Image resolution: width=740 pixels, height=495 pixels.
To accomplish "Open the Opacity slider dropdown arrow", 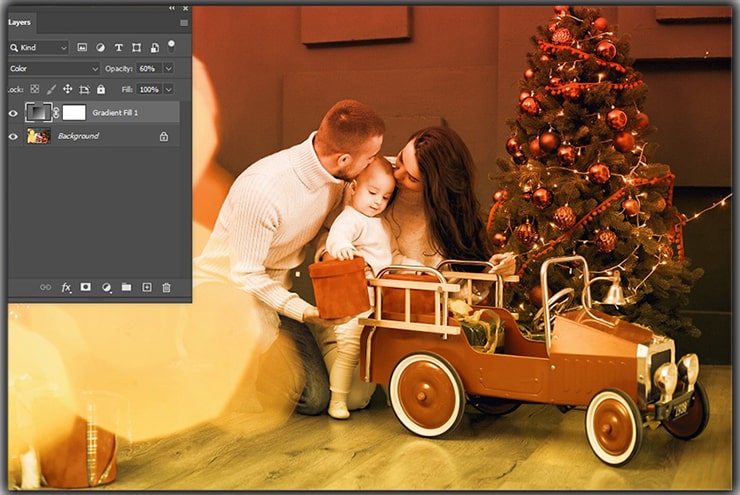I will [x=168, y=68].
